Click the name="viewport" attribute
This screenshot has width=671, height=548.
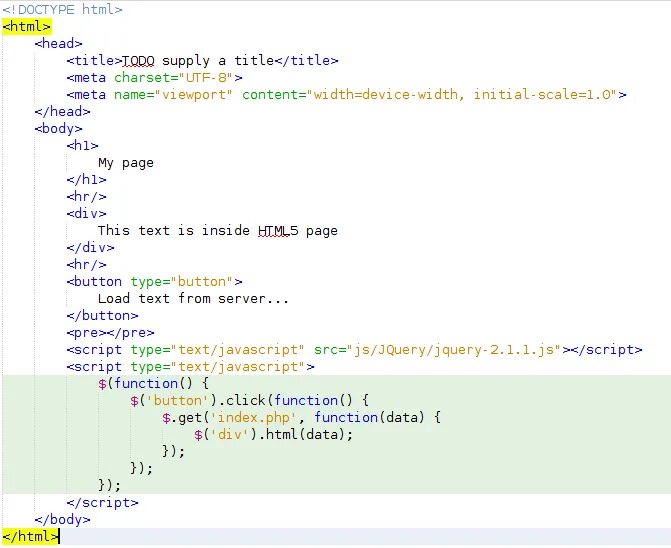173,95
